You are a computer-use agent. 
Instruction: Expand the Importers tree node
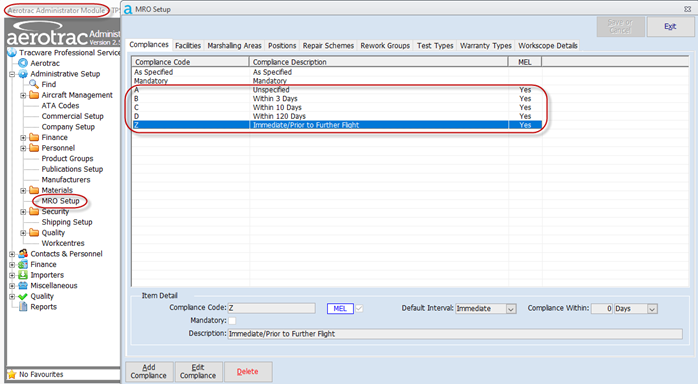(x=12, y=275)
